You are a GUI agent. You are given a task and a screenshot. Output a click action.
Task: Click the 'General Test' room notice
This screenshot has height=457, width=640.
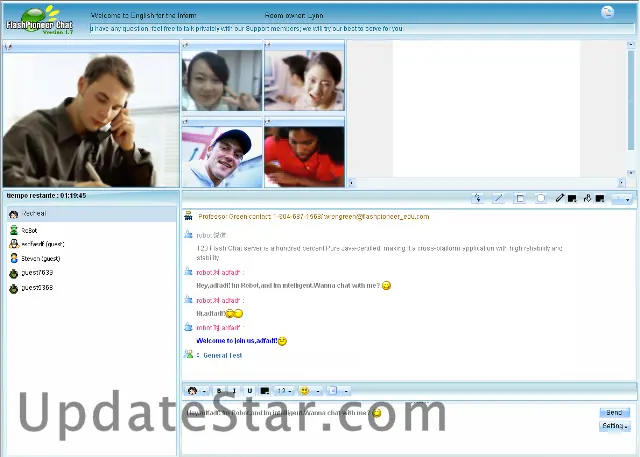222,355
